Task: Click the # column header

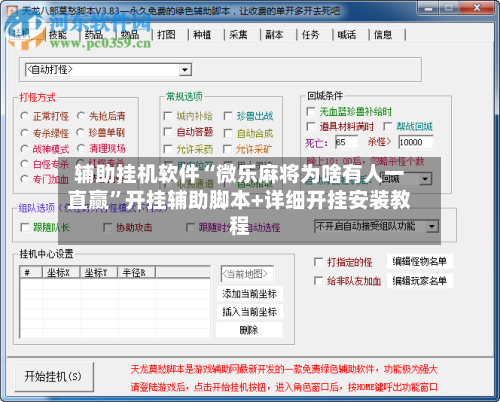Action: coord(31,273)
